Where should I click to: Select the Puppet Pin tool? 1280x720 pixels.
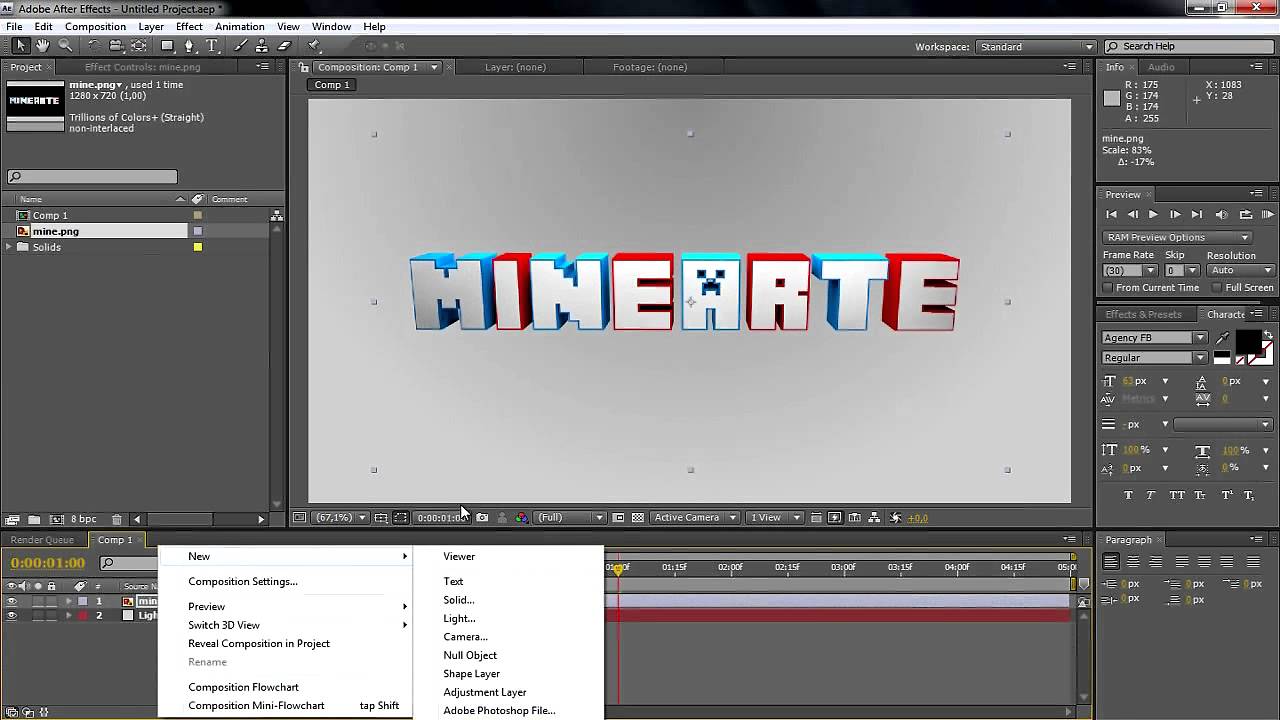pyautogui.click(x=313, y=46)
